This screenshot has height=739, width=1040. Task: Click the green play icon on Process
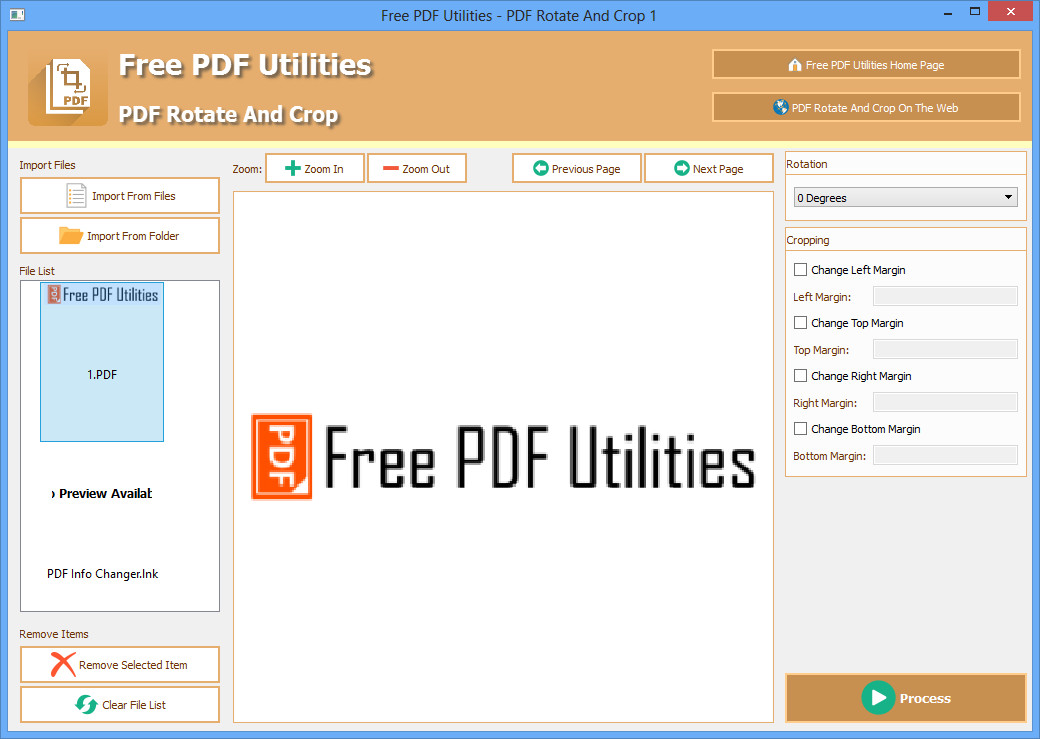coord(878,698)
